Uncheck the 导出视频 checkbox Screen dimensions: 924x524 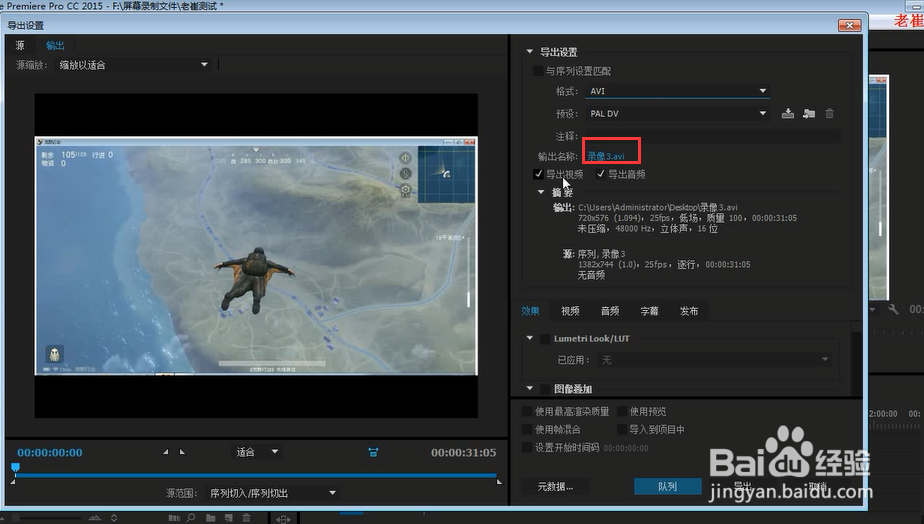[x=537, y=174]
